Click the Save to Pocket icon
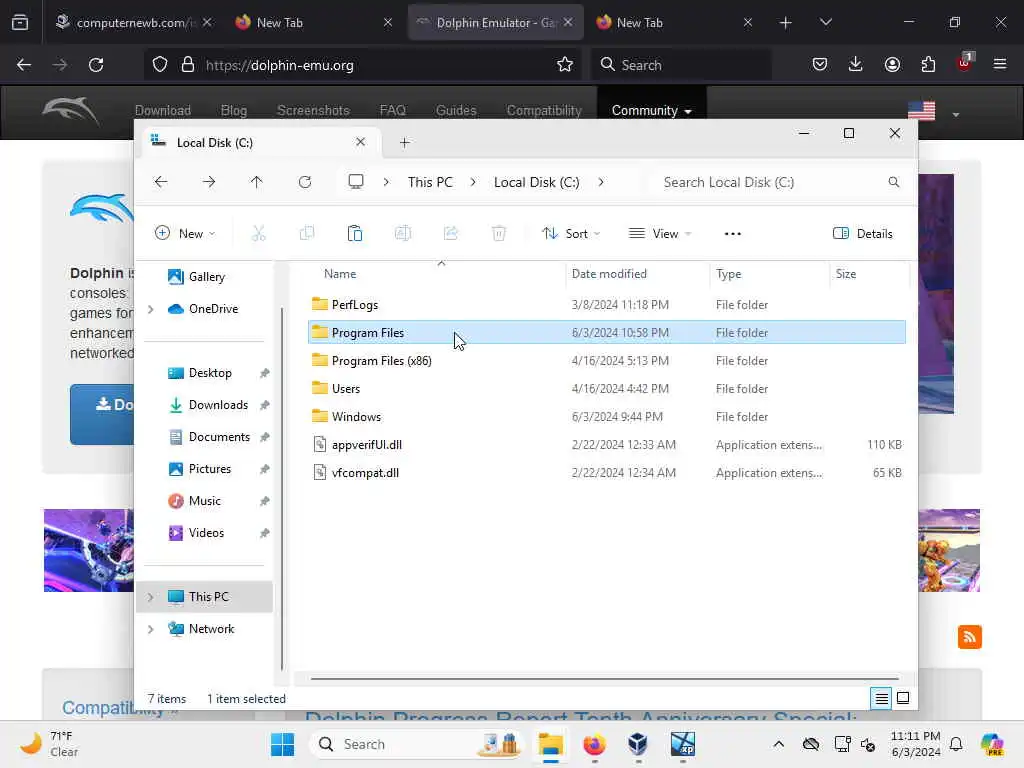 click(820, 64)
